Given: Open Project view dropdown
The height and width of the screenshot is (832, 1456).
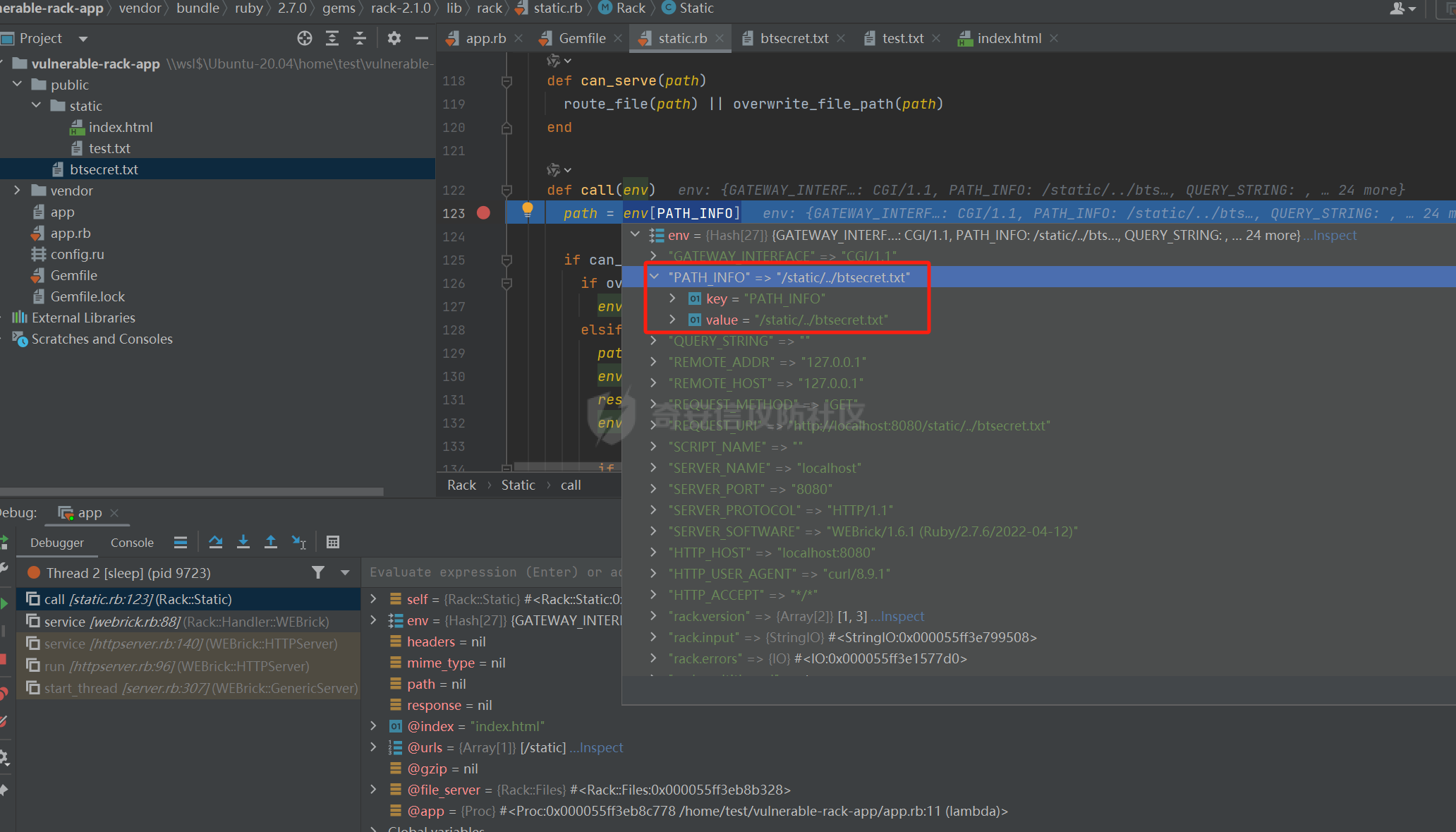Looking at the screenshot, I should [x=83, y=38].
